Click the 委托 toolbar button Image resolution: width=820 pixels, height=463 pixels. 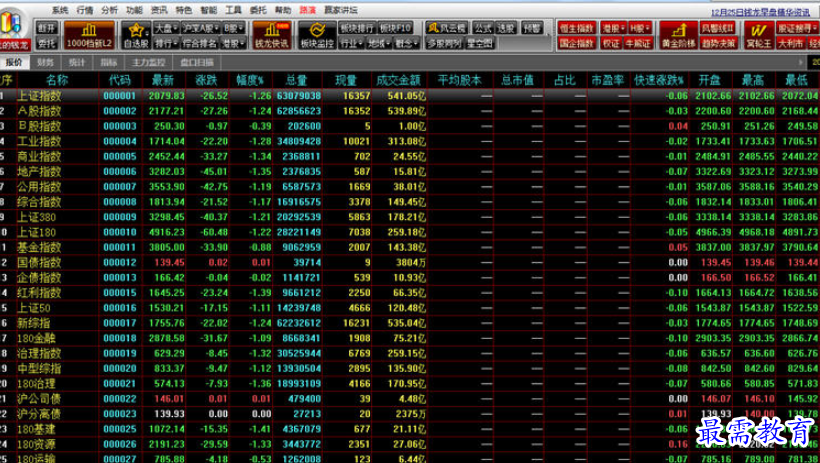pyautogui.click(x=47, y=43)
